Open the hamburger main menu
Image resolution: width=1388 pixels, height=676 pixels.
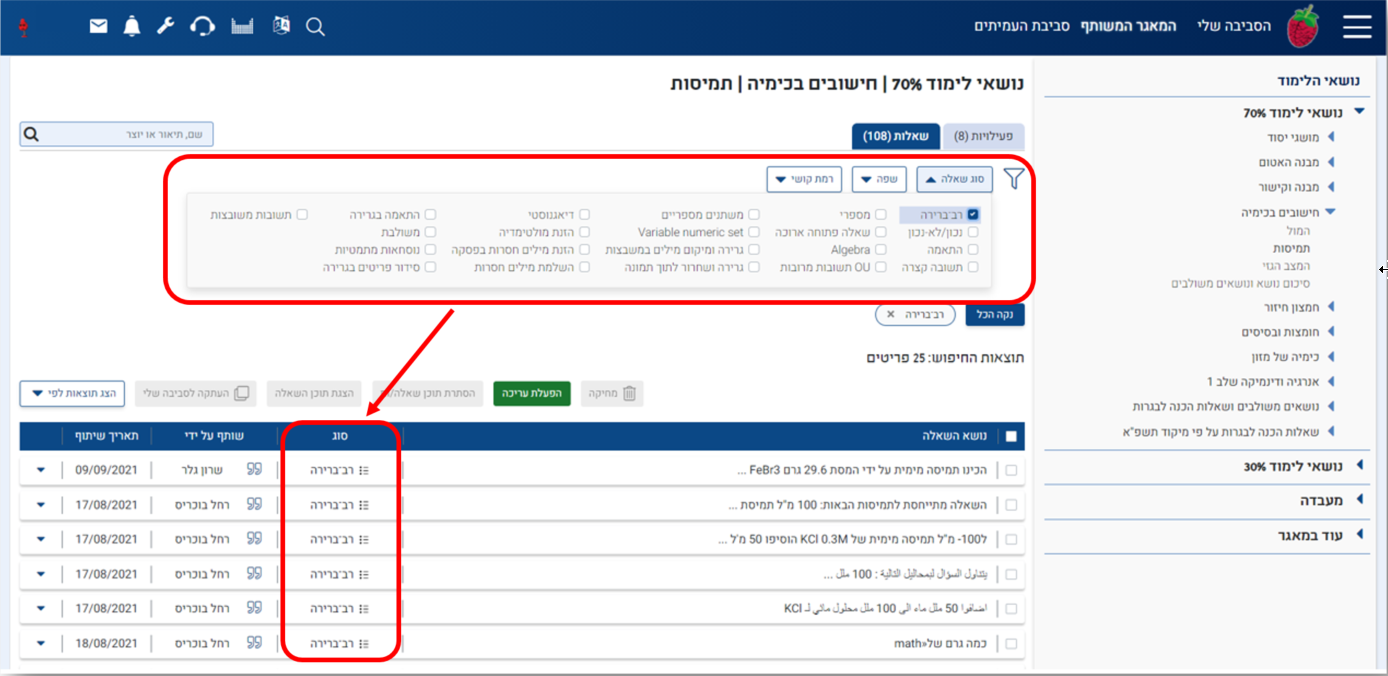pos(1357,27)
